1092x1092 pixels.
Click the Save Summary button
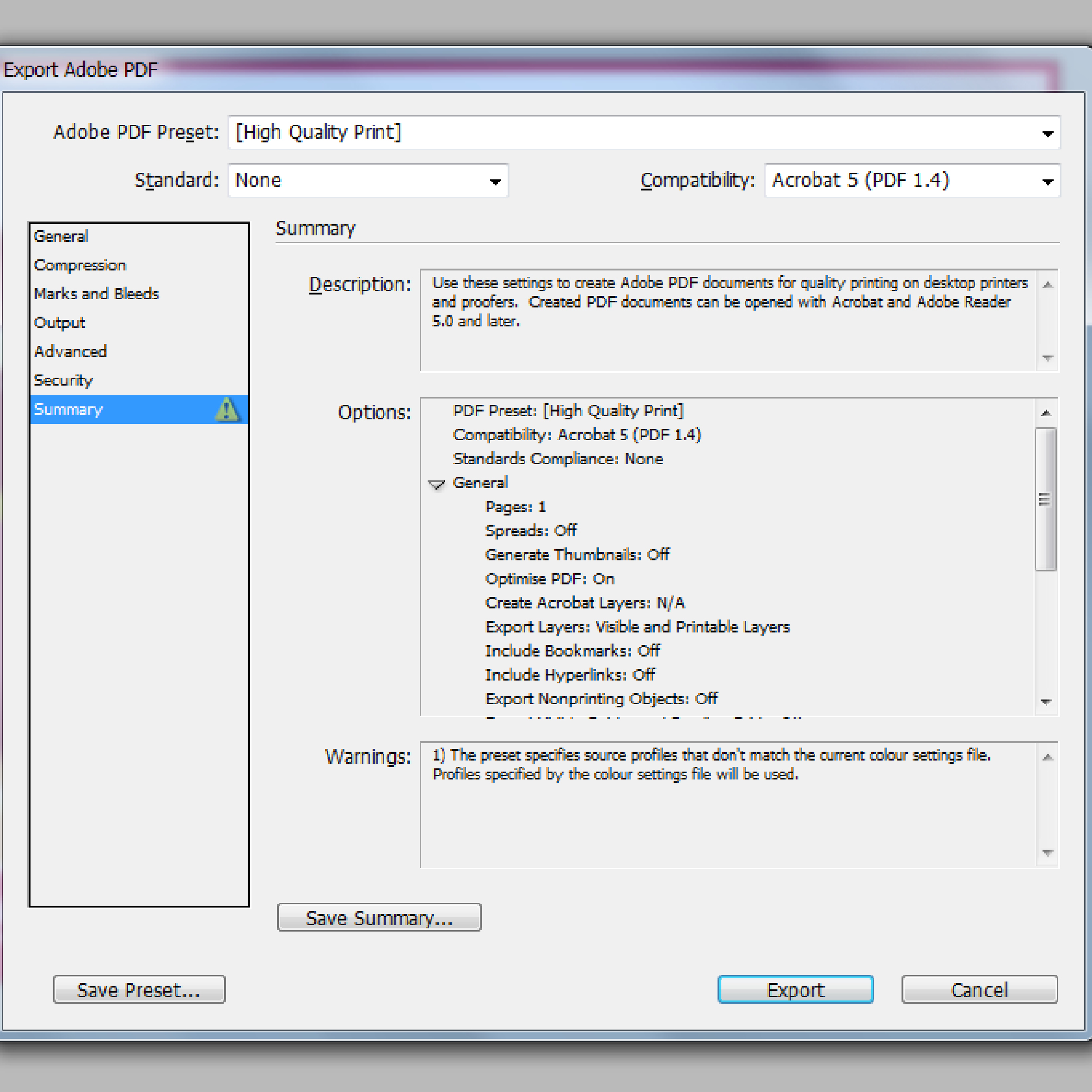379,917
